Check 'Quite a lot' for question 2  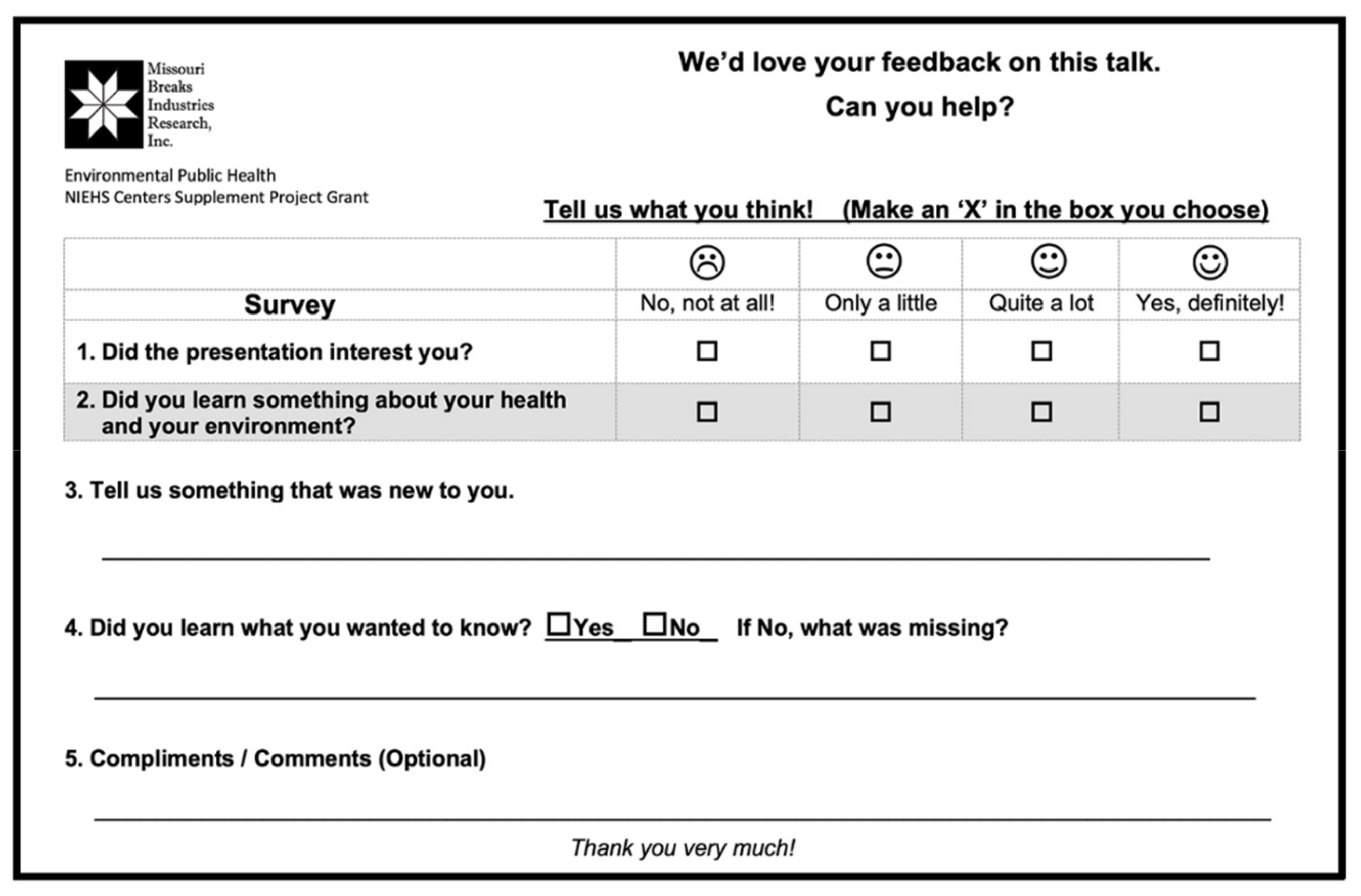(1041, 412)
